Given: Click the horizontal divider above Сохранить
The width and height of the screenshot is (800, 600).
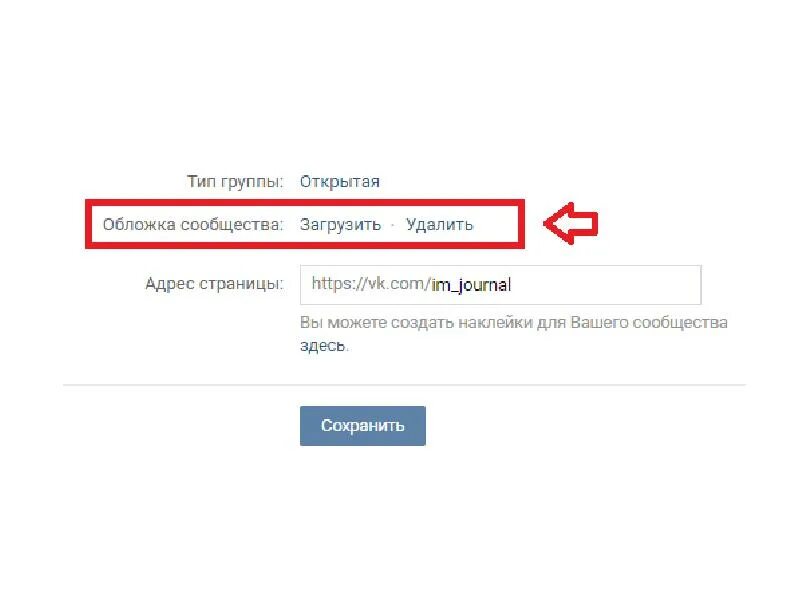Looking at the screenshot, I should click(404, 385).
